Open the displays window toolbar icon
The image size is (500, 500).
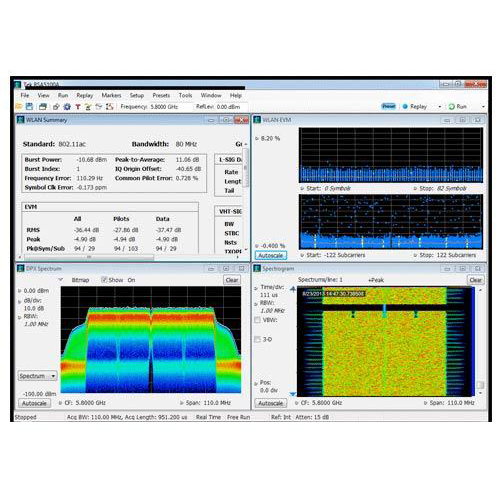tap(43, 107)
